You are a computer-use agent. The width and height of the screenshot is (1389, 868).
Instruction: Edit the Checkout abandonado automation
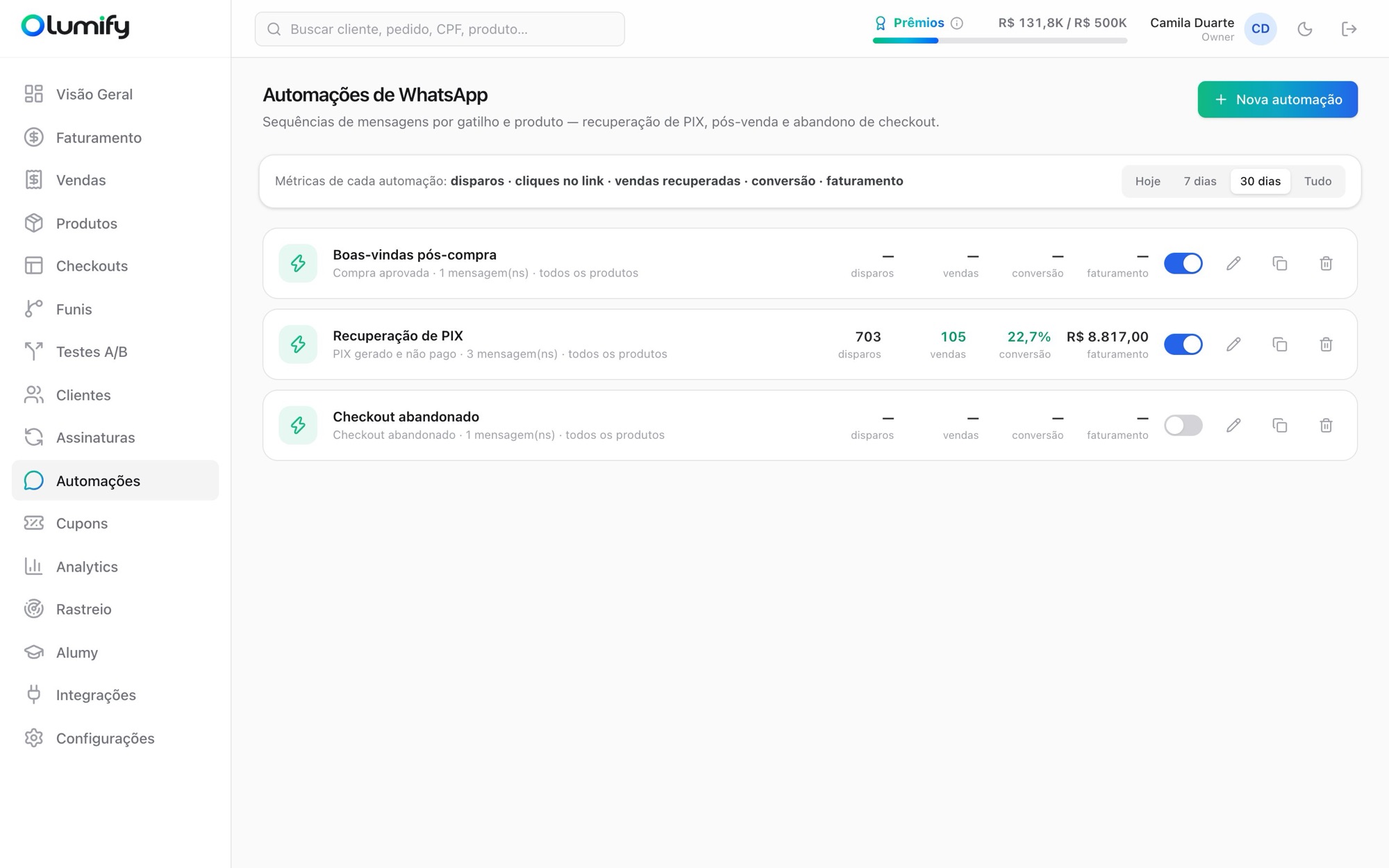click(x=1233, y=425)
